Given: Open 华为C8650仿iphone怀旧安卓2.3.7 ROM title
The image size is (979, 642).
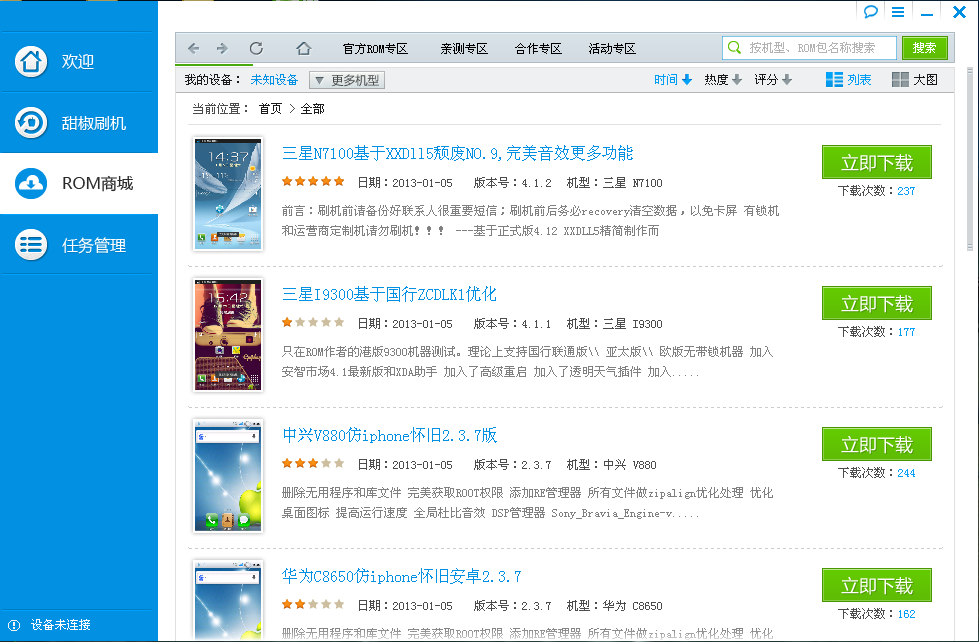Looking at the screenshot, I should pyautogui.click(x=401, y=576).
